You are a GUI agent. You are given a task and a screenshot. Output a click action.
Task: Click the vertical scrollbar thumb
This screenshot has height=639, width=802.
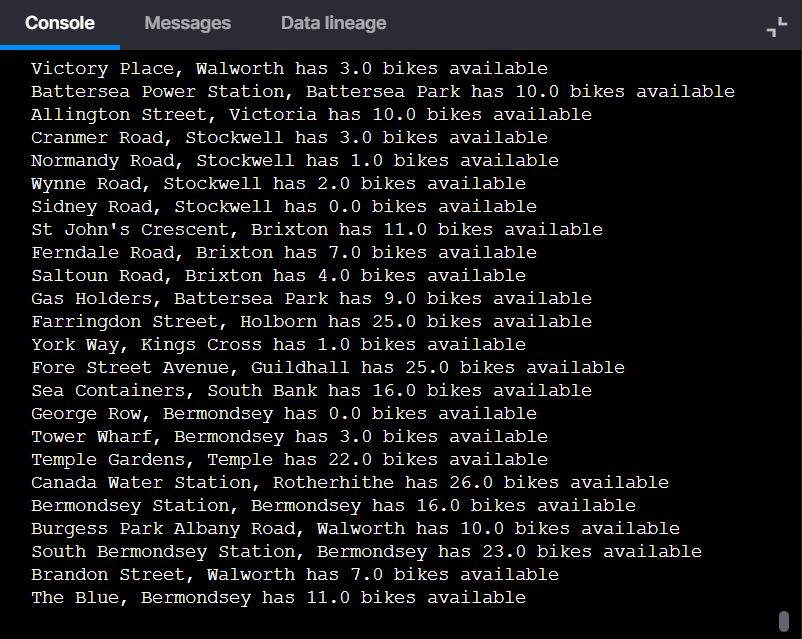pyautogui.click(x=784, y=621)
